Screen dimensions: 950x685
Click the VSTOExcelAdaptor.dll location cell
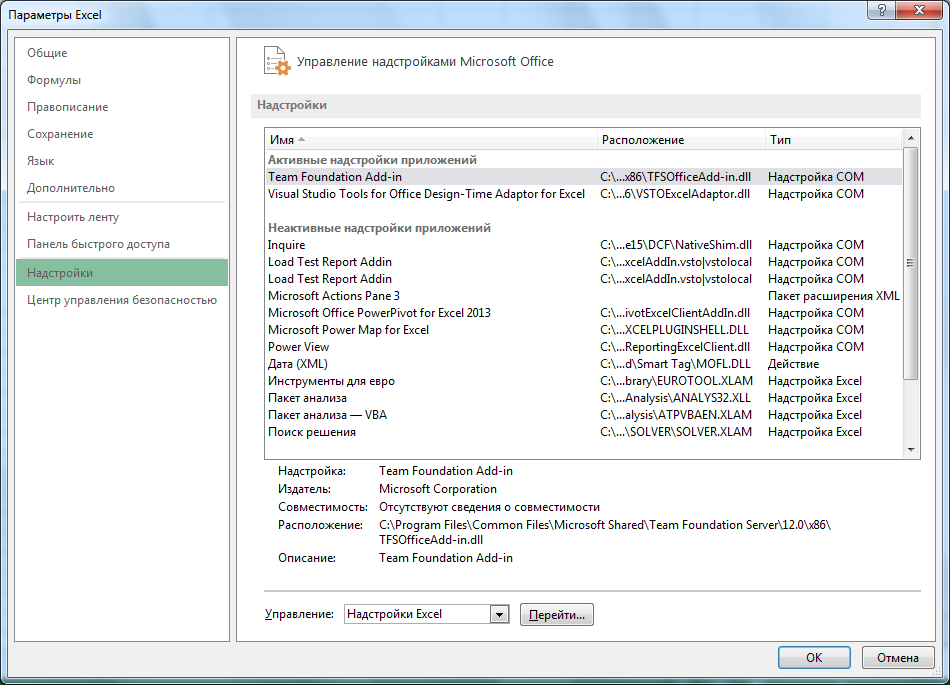(675, 194)
